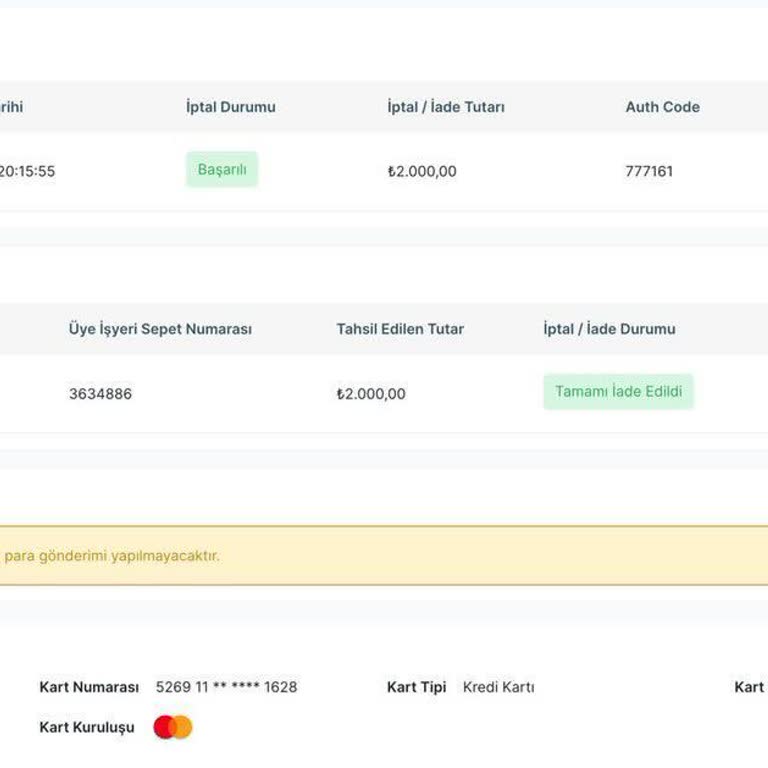Click the auth code value 777161
768x768 pixels.
(x=649, y=171)
